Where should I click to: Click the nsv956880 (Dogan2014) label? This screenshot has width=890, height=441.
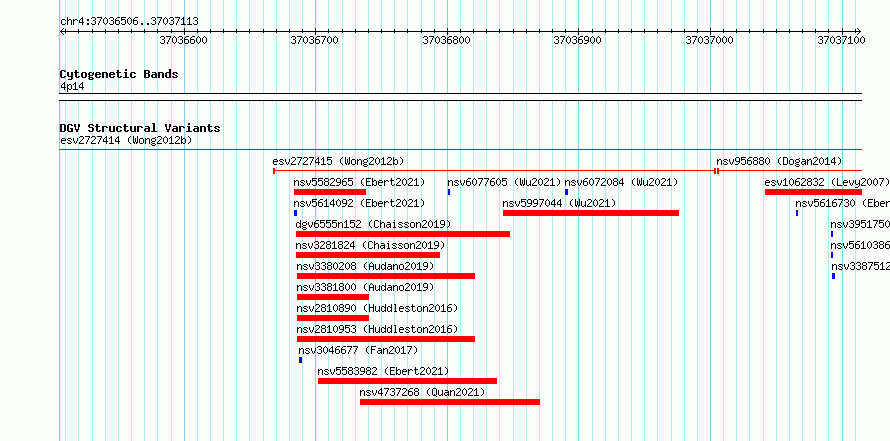coord(779,161)
